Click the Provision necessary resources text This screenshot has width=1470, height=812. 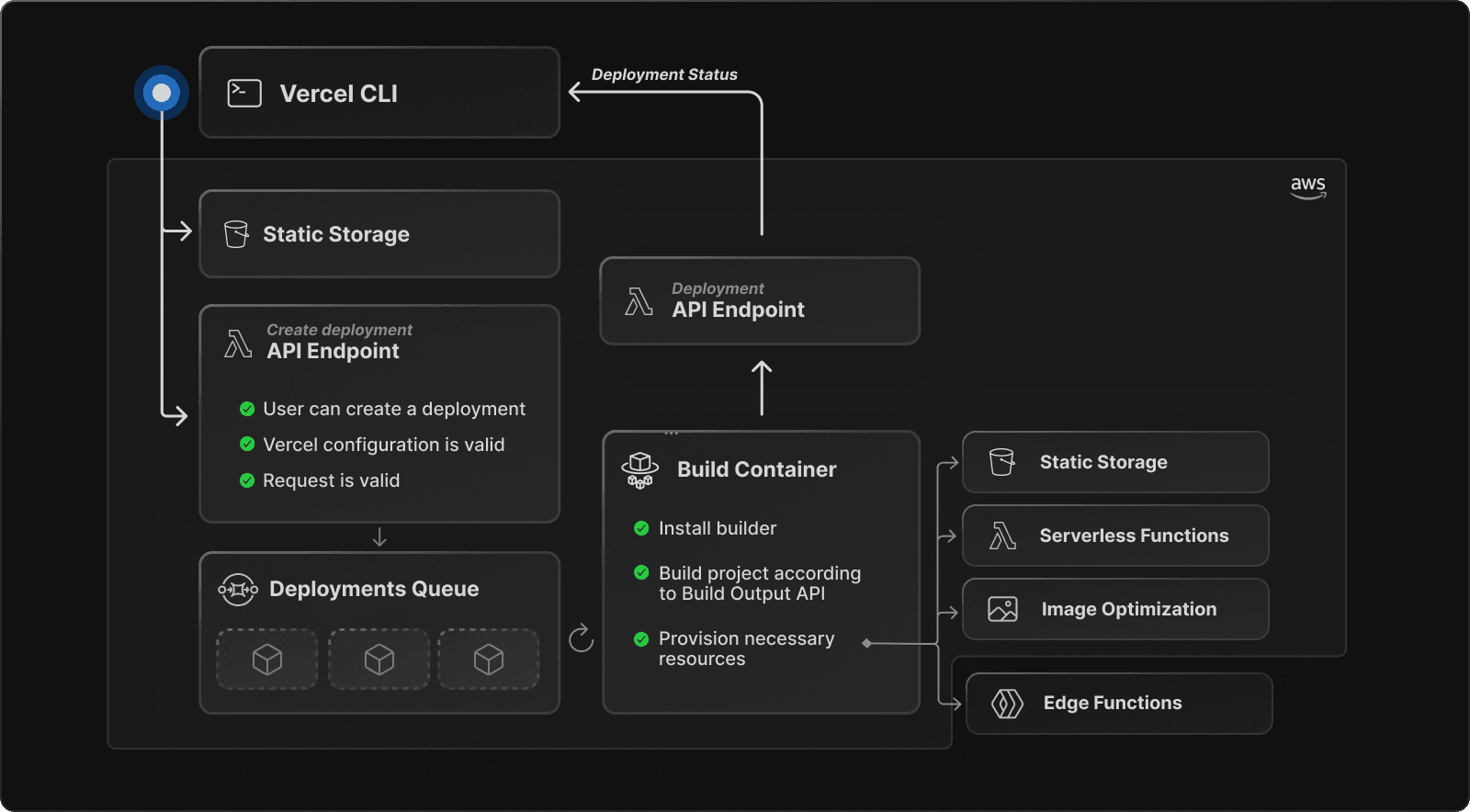(747, 648)
